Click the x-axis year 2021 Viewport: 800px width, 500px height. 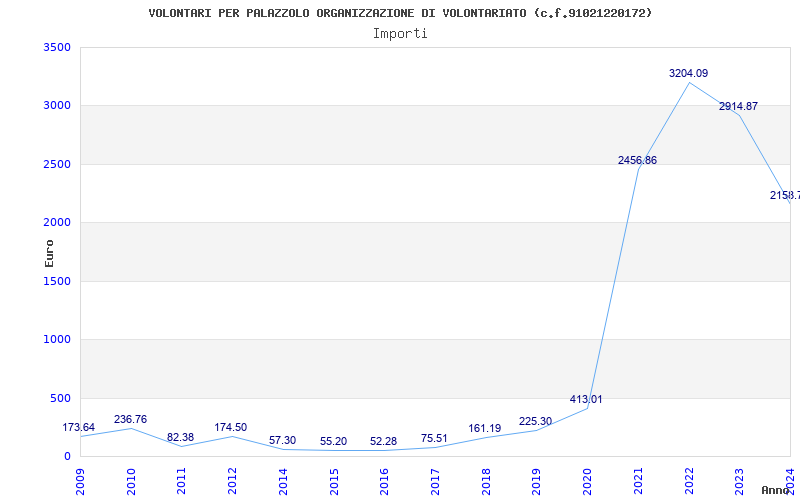point(638,482)
